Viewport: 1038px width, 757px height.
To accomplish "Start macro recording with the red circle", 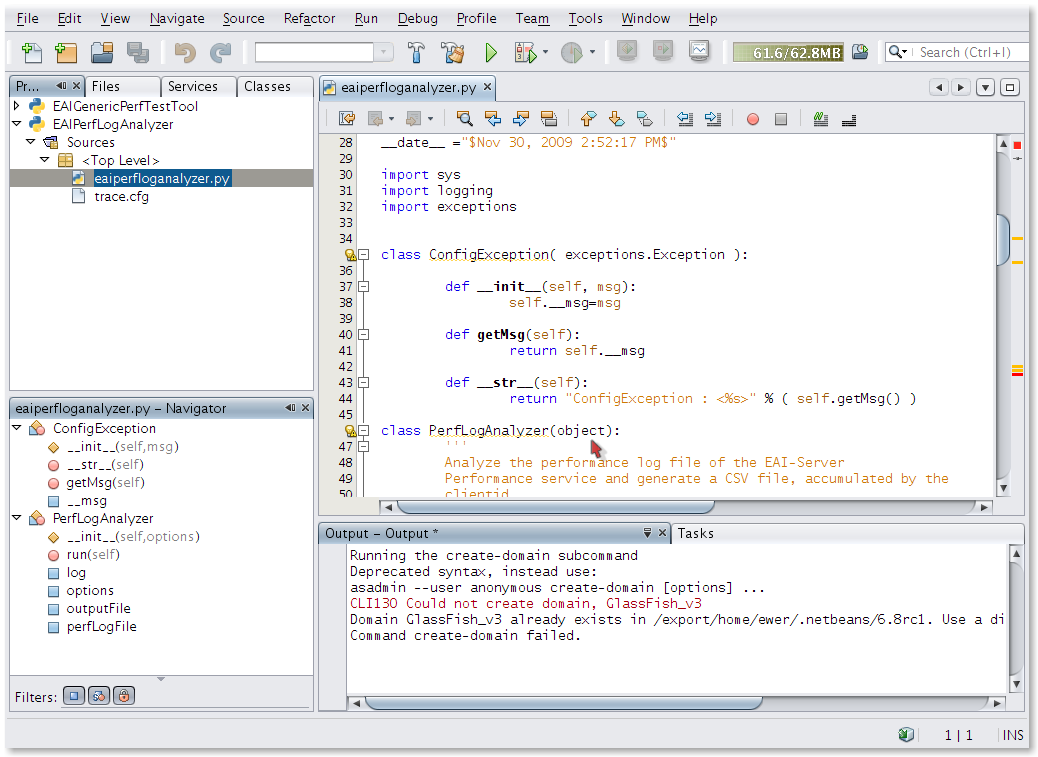I will [x=753, y=119].
